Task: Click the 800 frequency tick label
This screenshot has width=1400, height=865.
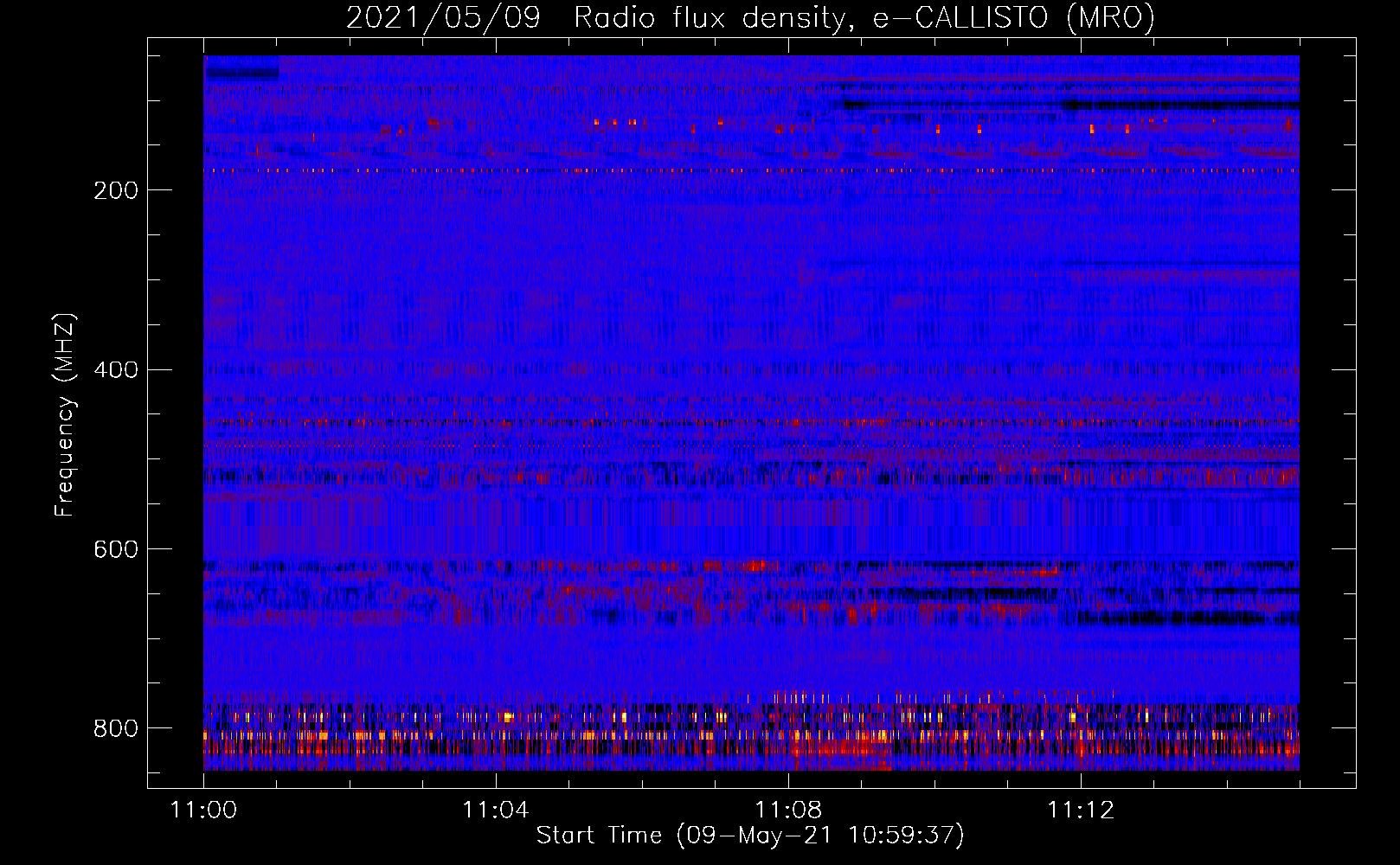Action: click(x=116, y=728)
